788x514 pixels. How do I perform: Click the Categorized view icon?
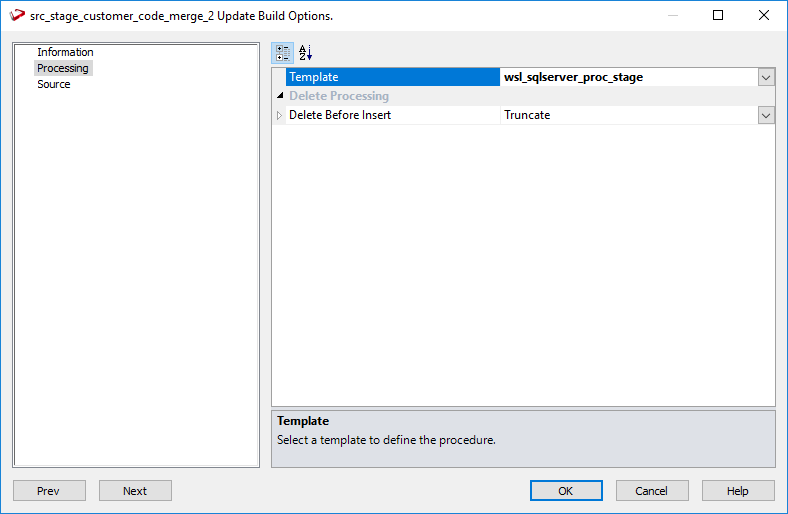[x=282, y=53]
